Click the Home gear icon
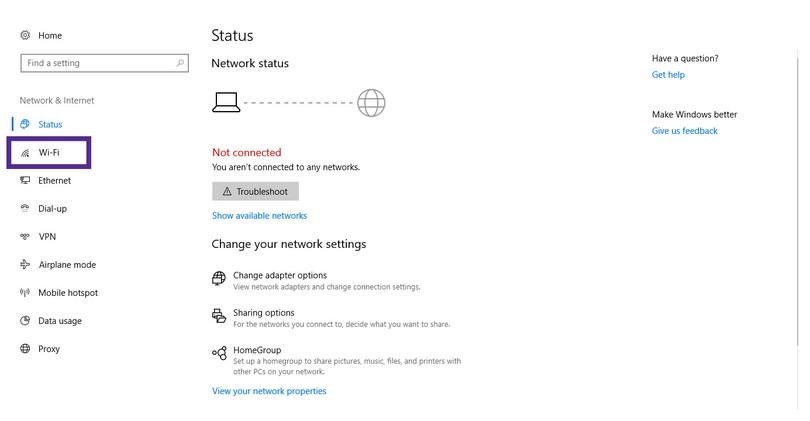 (x=25, y=35)
